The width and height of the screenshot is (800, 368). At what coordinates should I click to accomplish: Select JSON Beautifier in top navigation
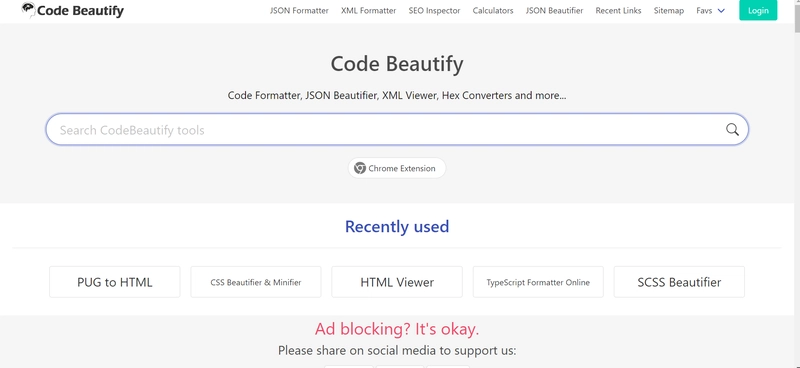pyautogui.click(x=554, y=11)
